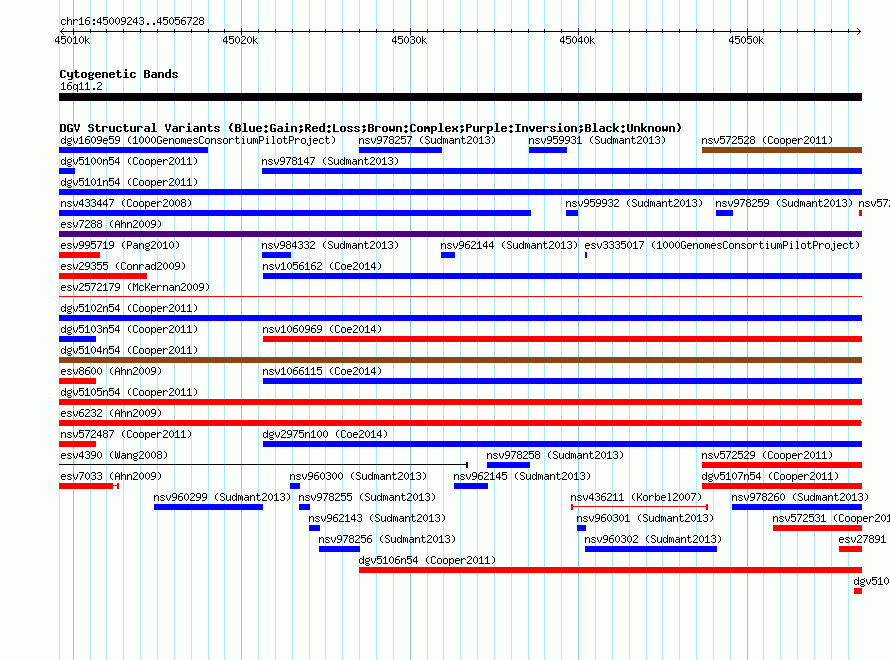Open esv29355 (Conrad2009) variant
890x660 pixels.
123,266
